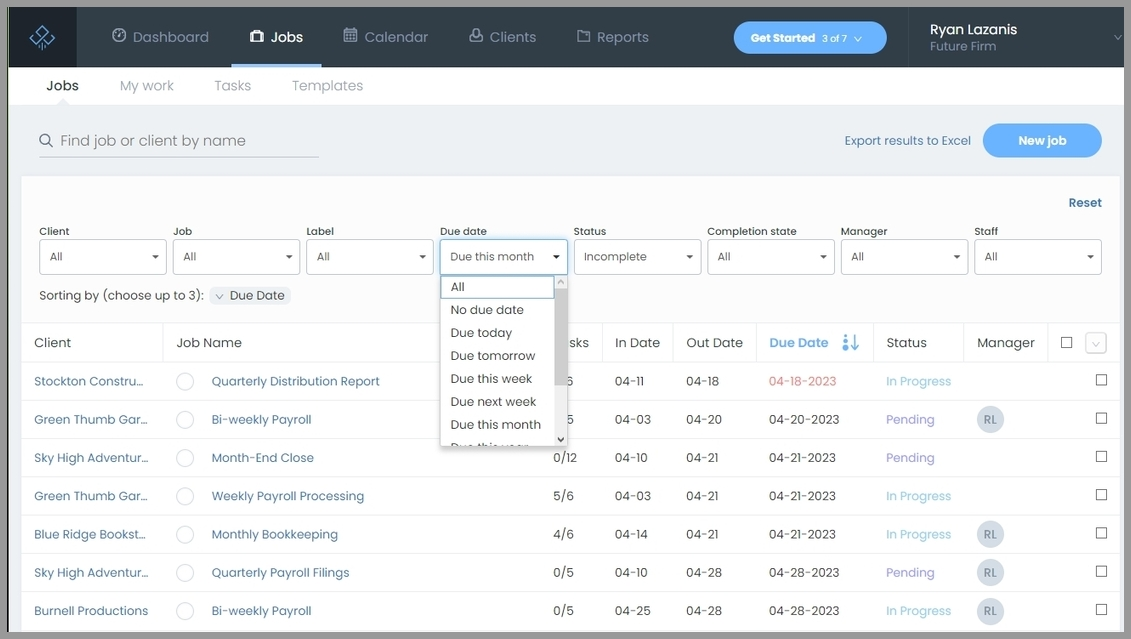The image size is (1131, 639).
Task: Mark Weekly Payroll Processing complete circle
Action: click(x=185, y=496)
